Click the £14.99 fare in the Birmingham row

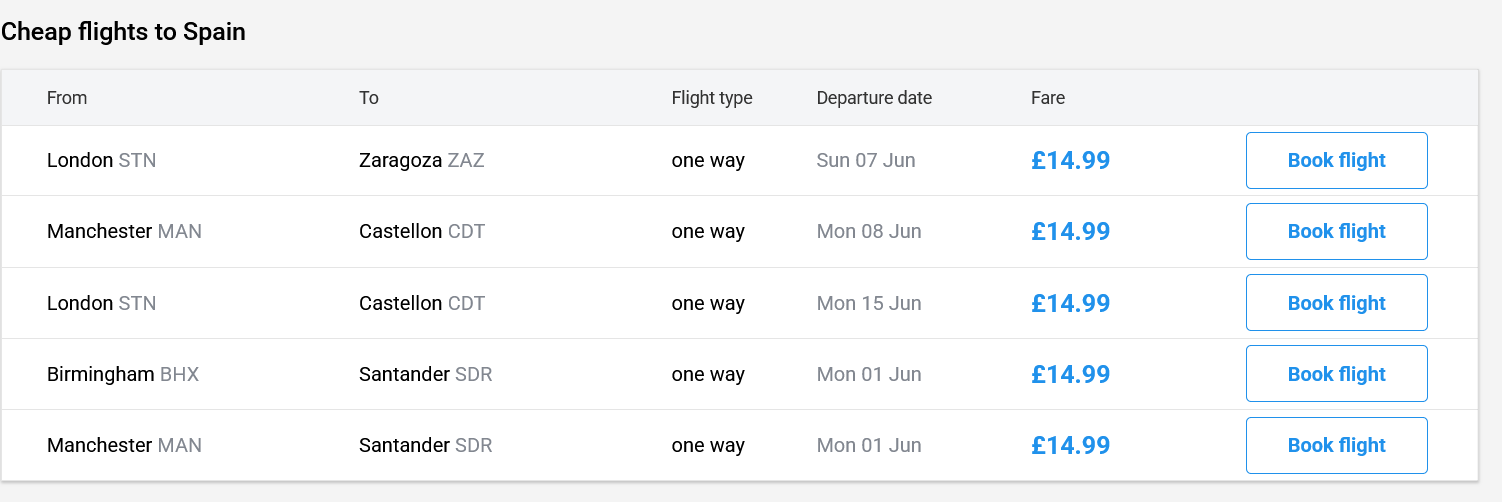click(x=1070, y=374)
